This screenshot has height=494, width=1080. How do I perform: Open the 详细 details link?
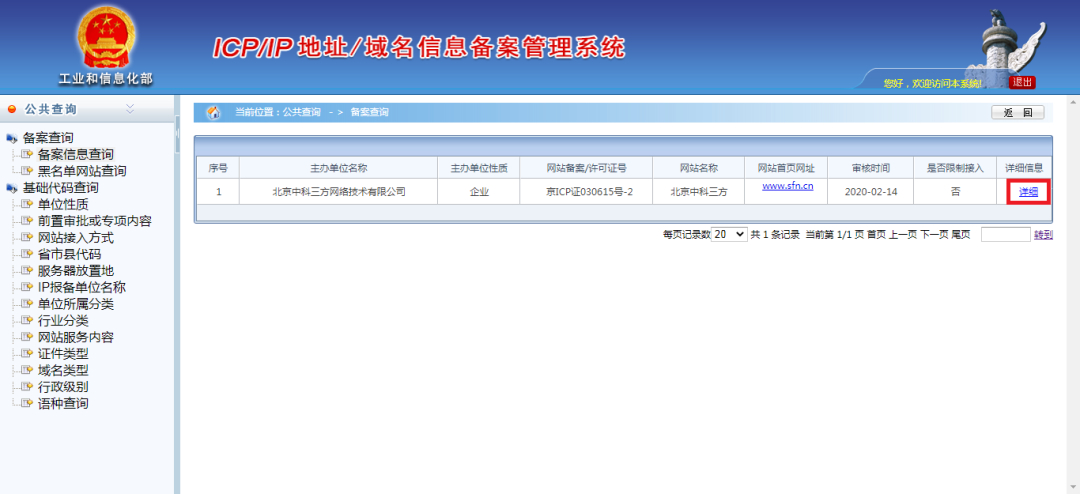click(x=1028, y=192)
